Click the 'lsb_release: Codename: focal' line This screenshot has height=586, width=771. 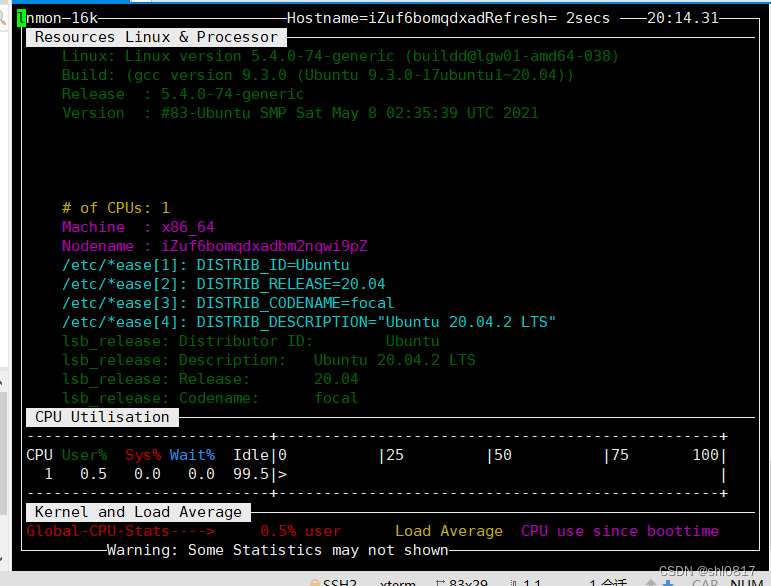[210, 398]
